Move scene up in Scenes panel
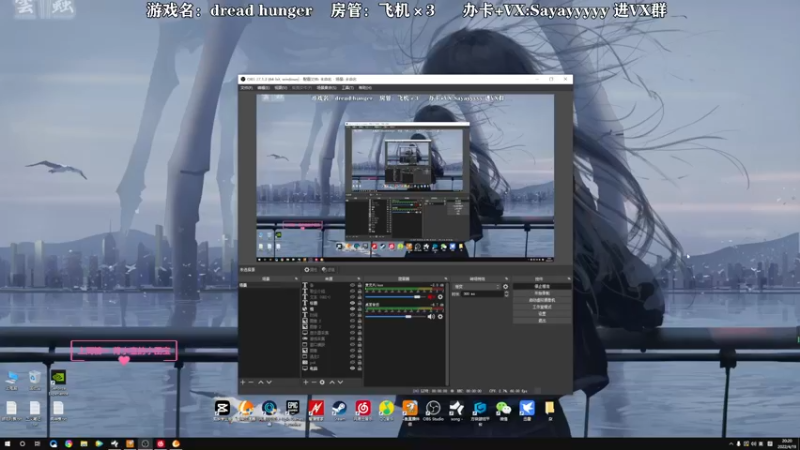800x450 pixels. tap(261, 382)
